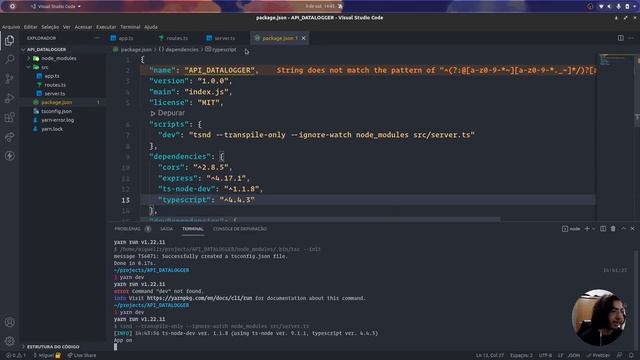This screenshot has height=360, width=640.
Task: Click Prettier status bar item
Action: click(598, 356)
